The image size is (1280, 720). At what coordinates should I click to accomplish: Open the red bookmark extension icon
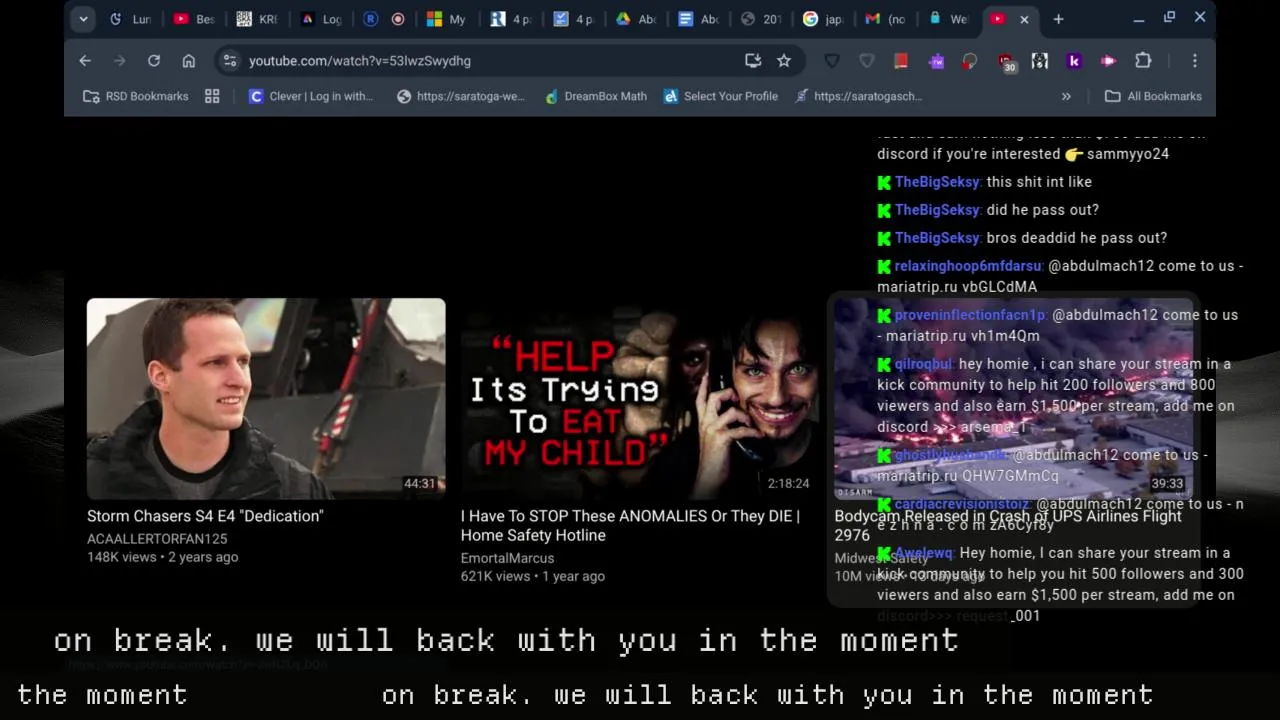pos(901,61)
